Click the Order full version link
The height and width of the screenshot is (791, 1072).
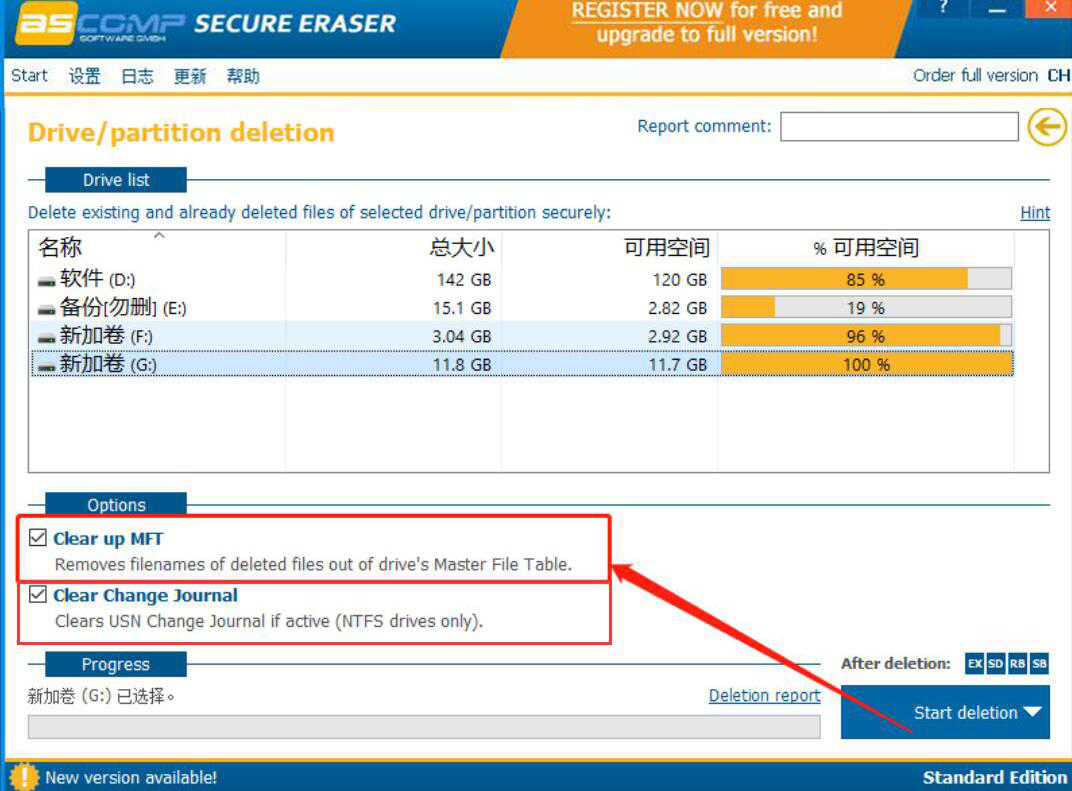click(976, 75)
